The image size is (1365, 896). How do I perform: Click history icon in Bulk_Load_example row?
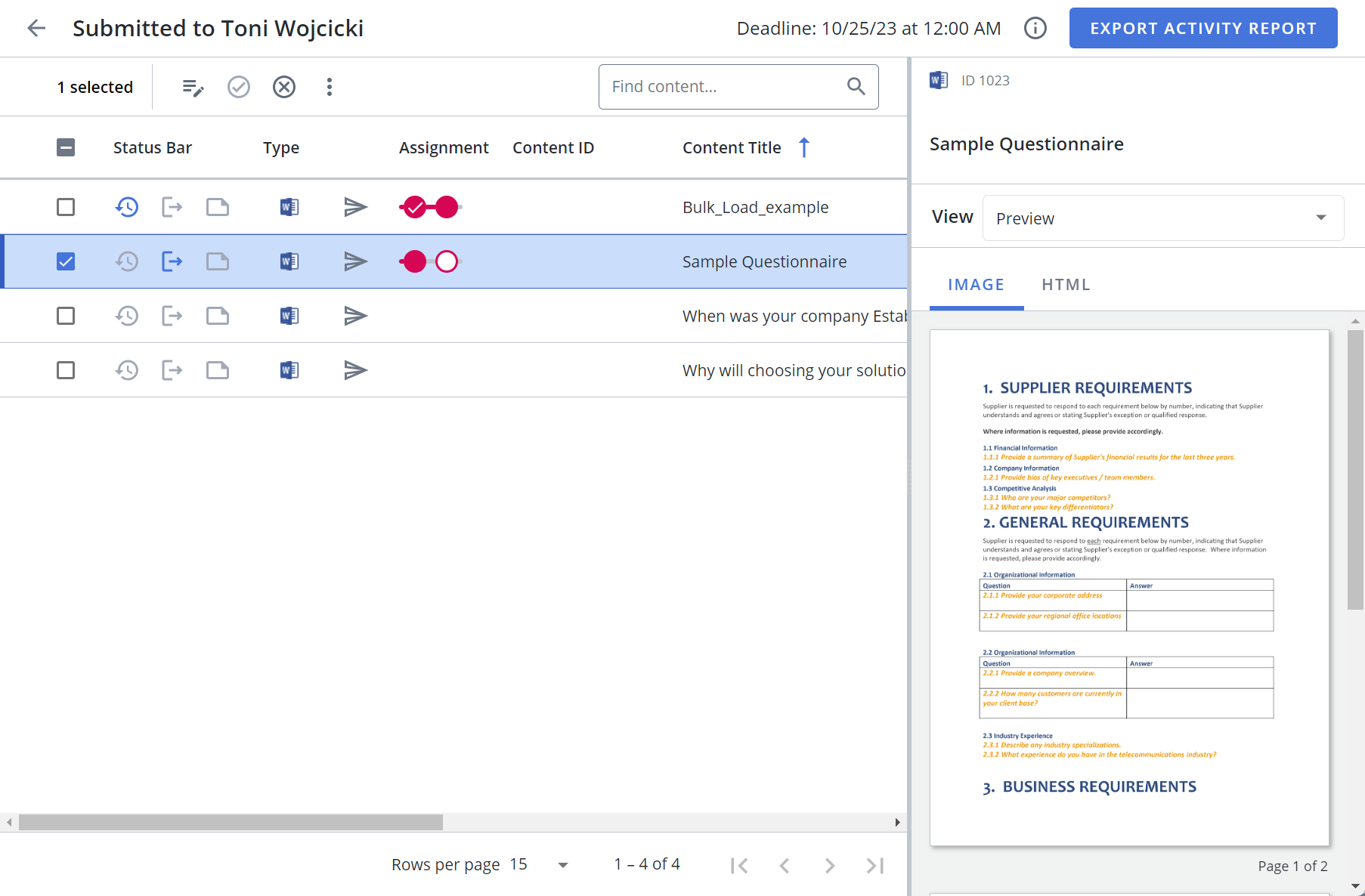point(127,207)
